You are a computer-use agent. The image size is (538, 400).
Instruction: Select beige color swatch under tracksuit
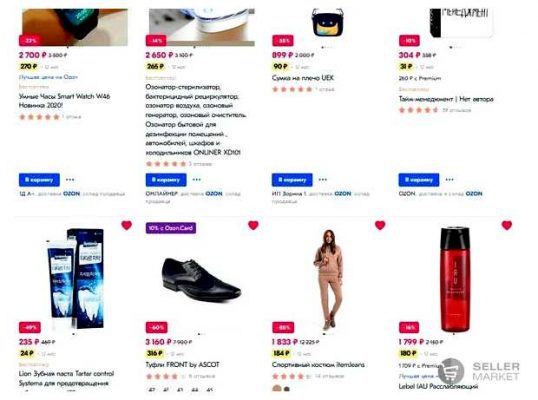click(x=277, y=389)
